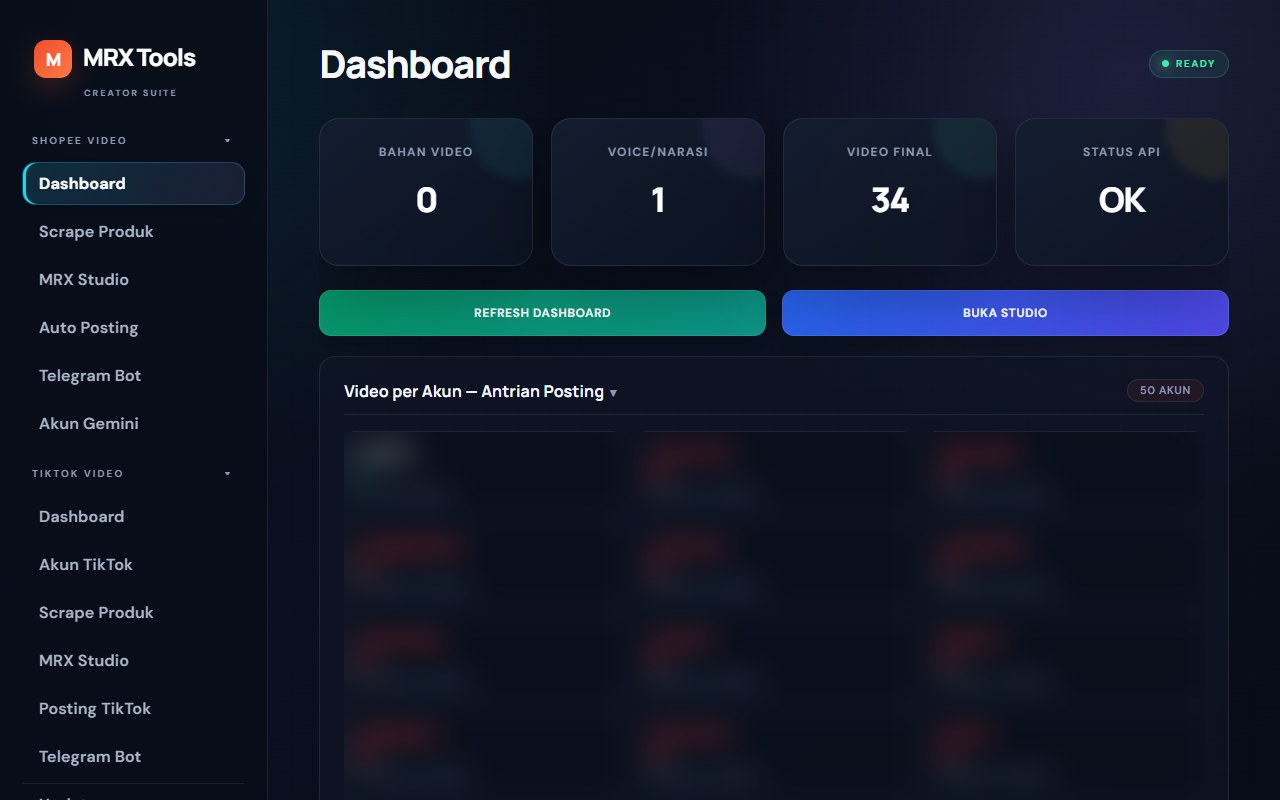
Task: Go to Auto Posting page
Action: click(x=134, y=327)
